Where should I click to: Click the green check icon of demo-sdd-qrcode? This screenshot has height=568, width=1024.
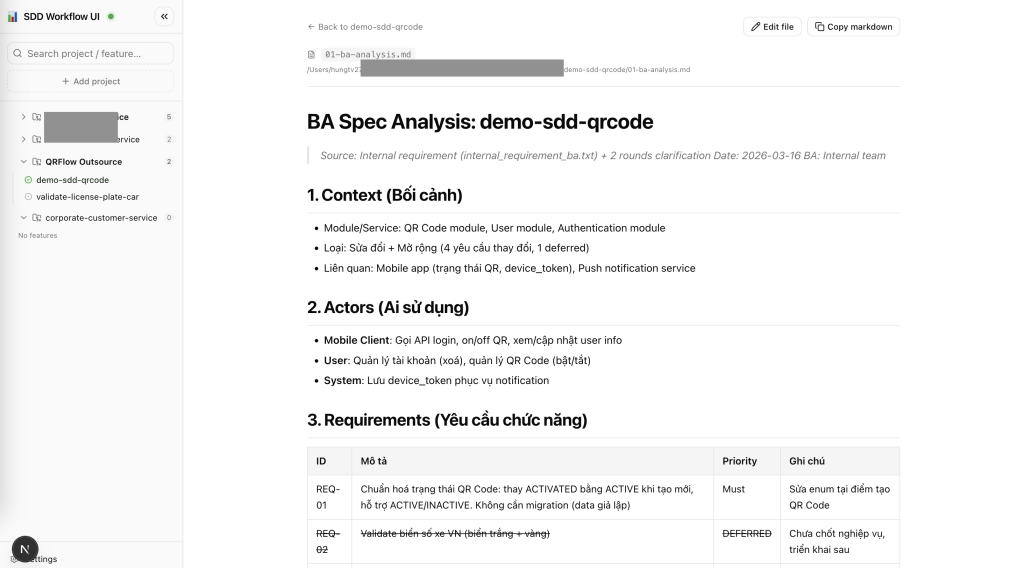[x=28, y=180]
